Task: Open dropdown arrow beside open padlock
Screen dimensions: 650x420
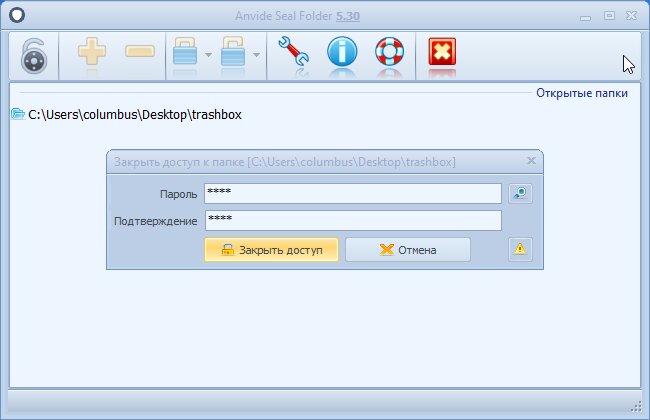Action: tap(257, 55)
